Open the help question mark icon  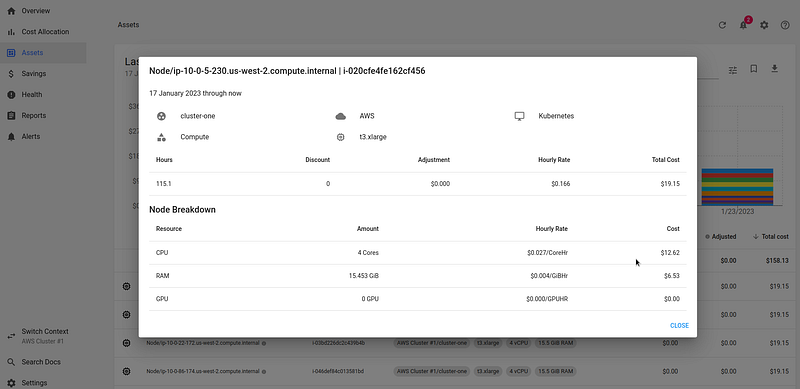pos(785,25)
